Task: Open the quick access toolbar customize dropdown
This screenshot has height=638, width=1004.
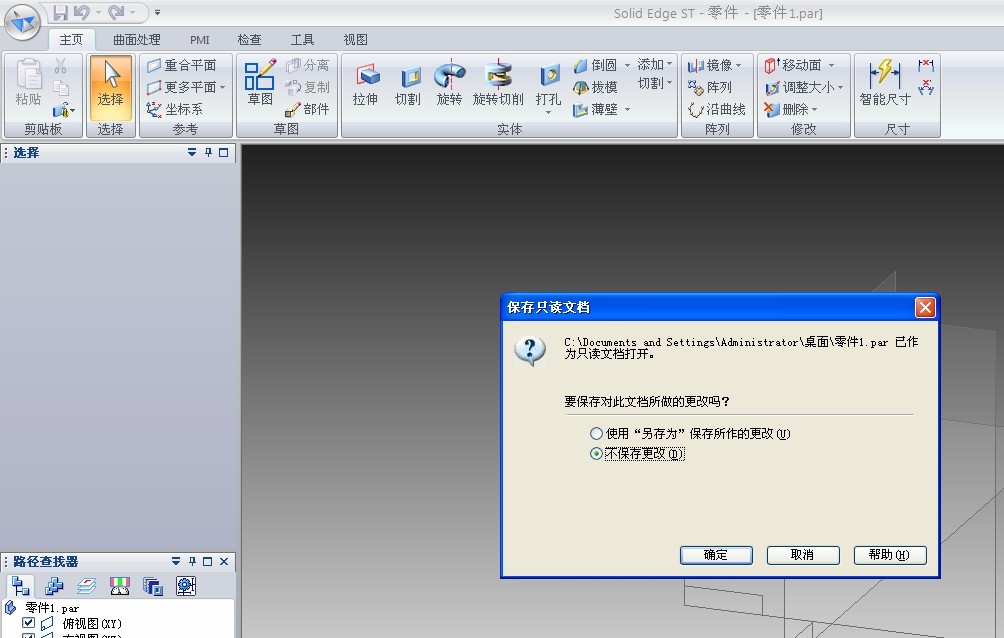Action: coord(158,12)
